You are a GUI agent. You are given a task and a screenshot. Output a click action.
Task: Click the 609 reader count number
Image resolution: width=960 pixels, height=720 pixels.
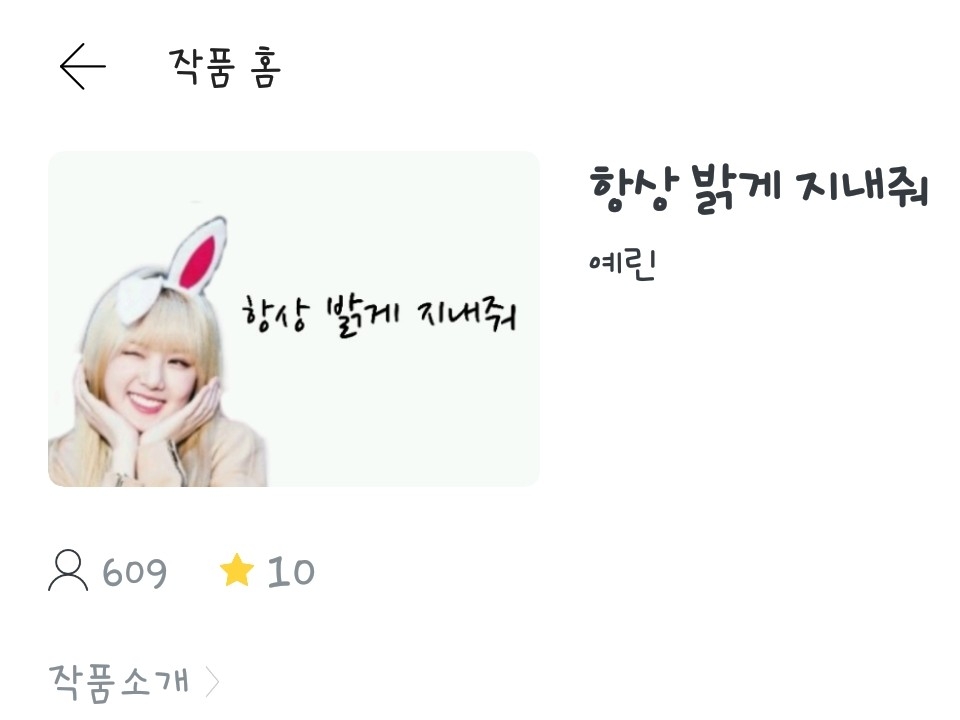(x=134, y=572)
